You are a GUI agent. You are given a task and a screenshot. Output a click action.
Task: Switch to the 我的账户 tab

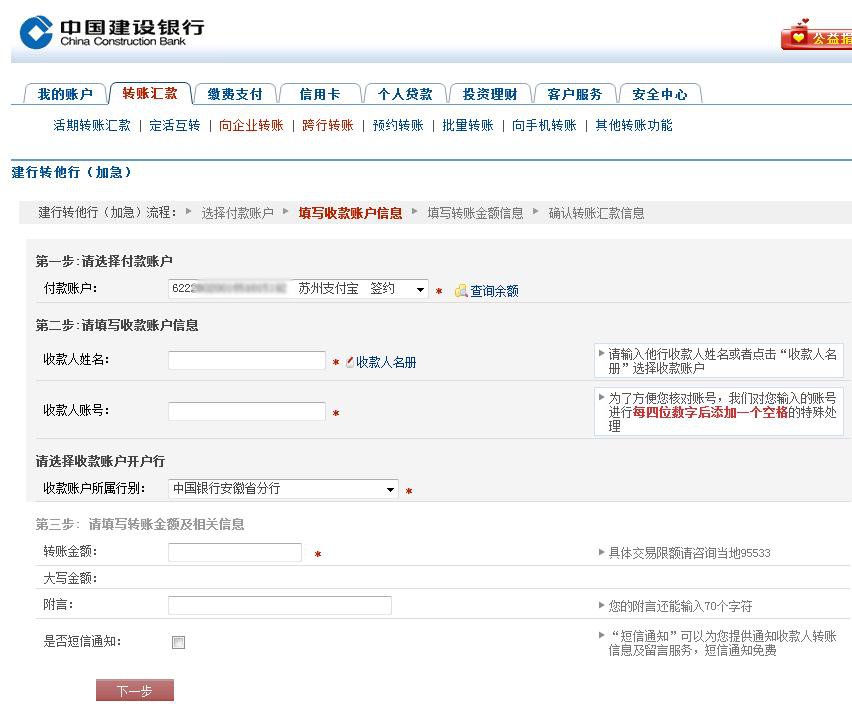pos(65,94)
